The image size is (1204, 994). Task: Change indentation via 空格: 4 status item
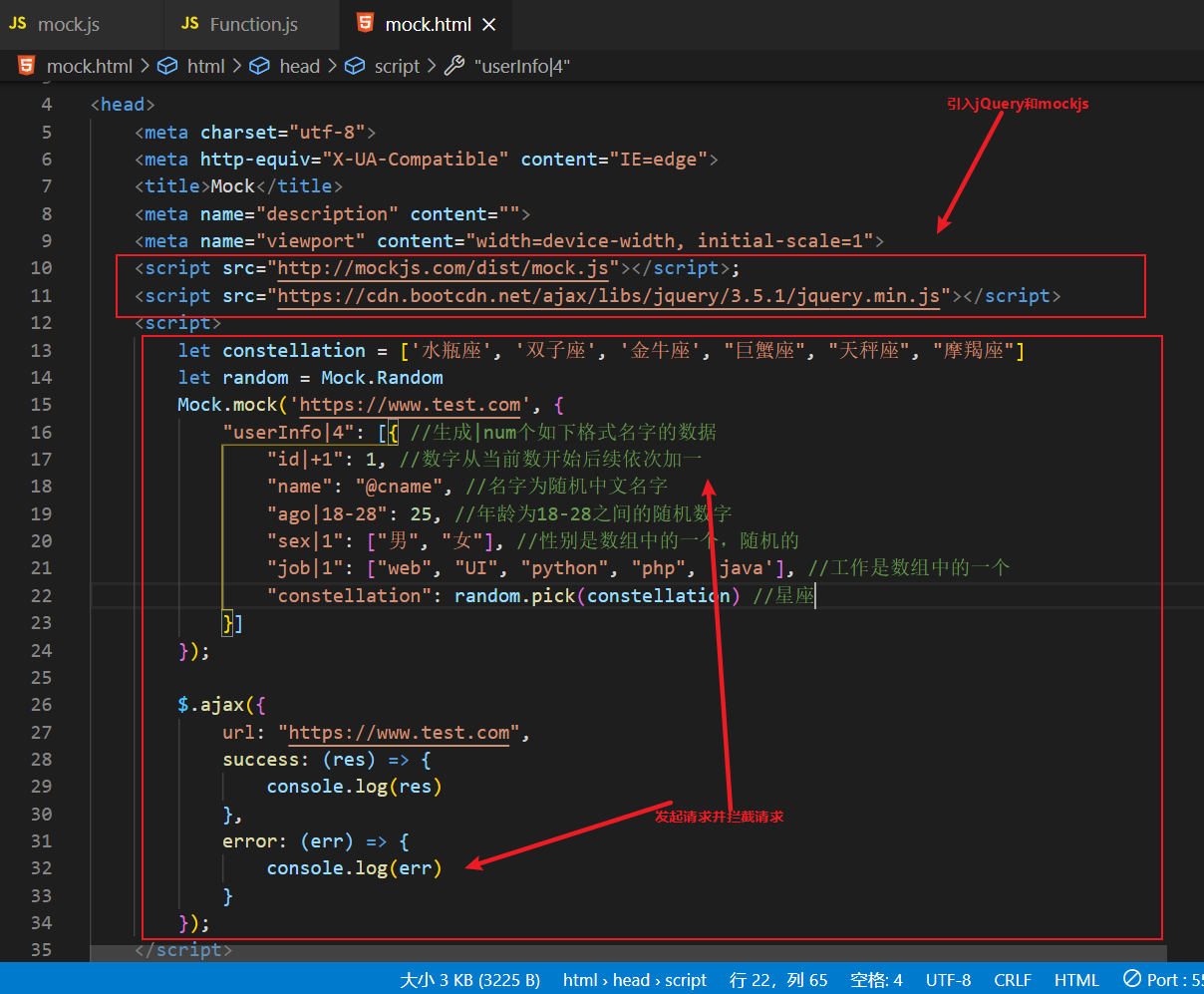pyautogui.click(x=876, y=980)
